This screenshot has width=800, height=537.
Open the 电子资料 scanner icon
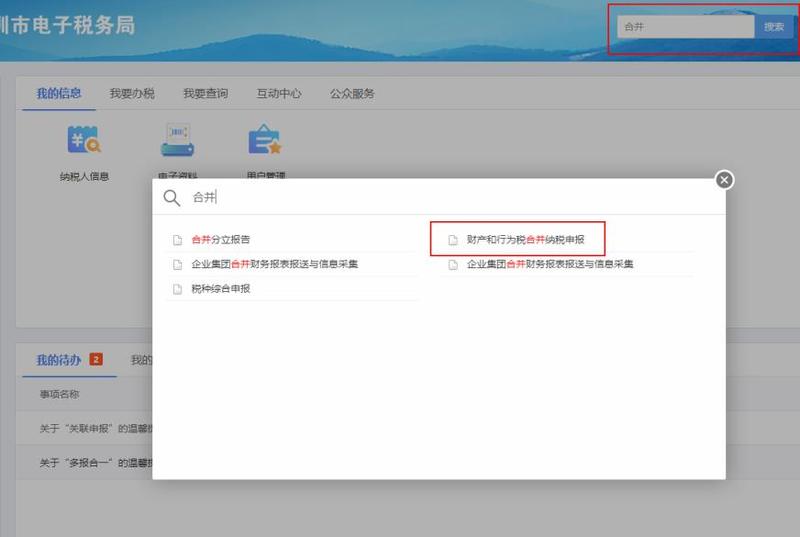click(x=176, y=141)
